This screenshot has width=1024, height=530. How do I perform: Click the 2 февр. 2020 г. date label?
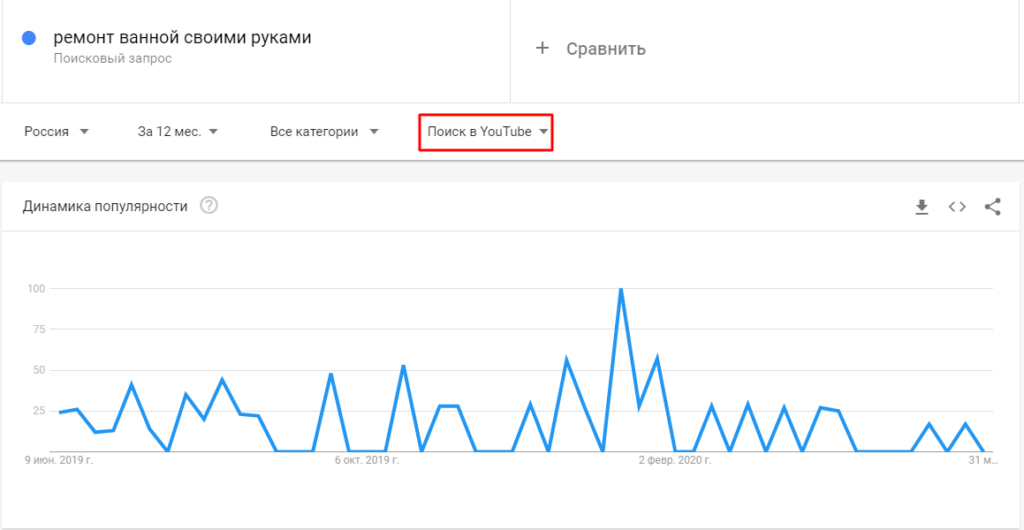[x=676, y=461]
